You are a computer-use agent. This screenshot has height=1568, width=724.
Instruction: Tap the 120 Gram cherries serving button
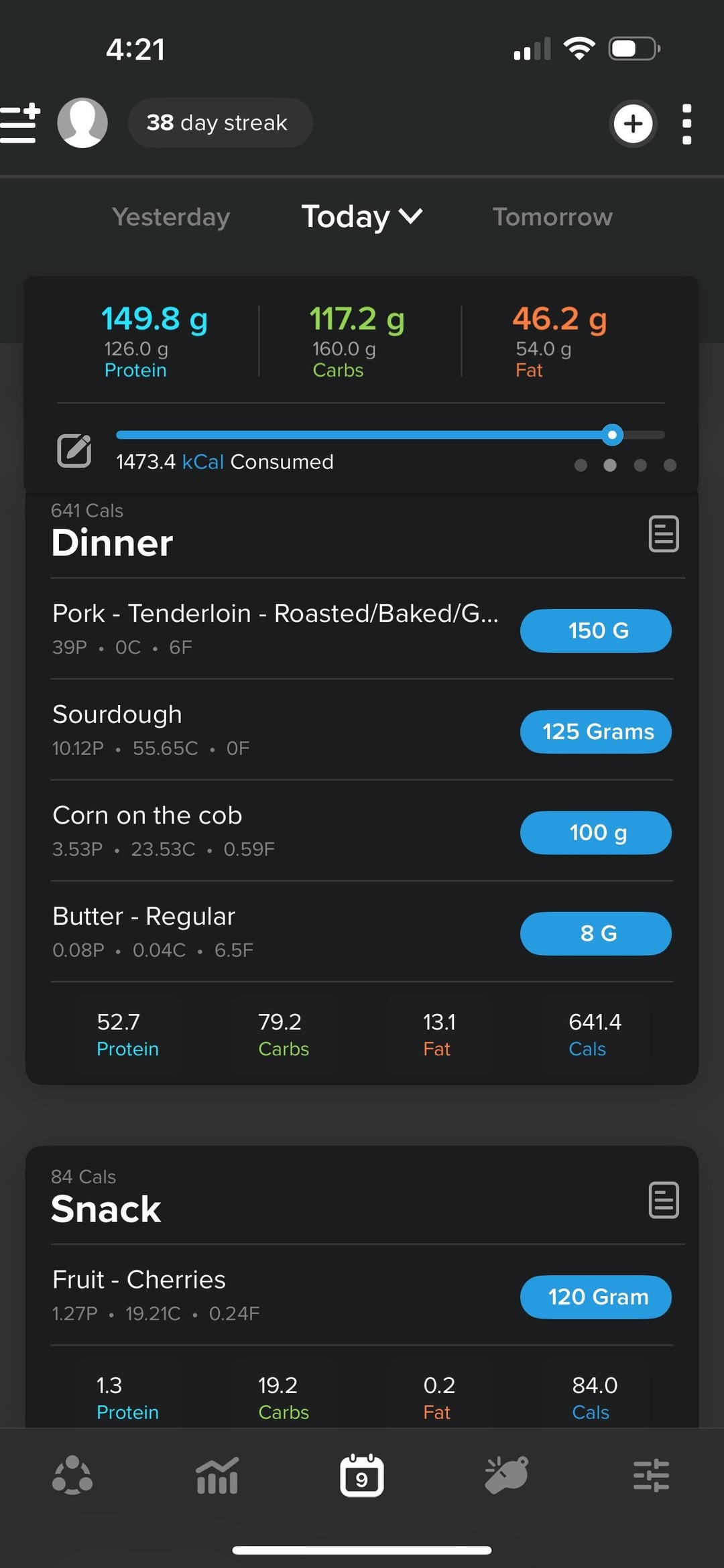(x=595, y=1297)
